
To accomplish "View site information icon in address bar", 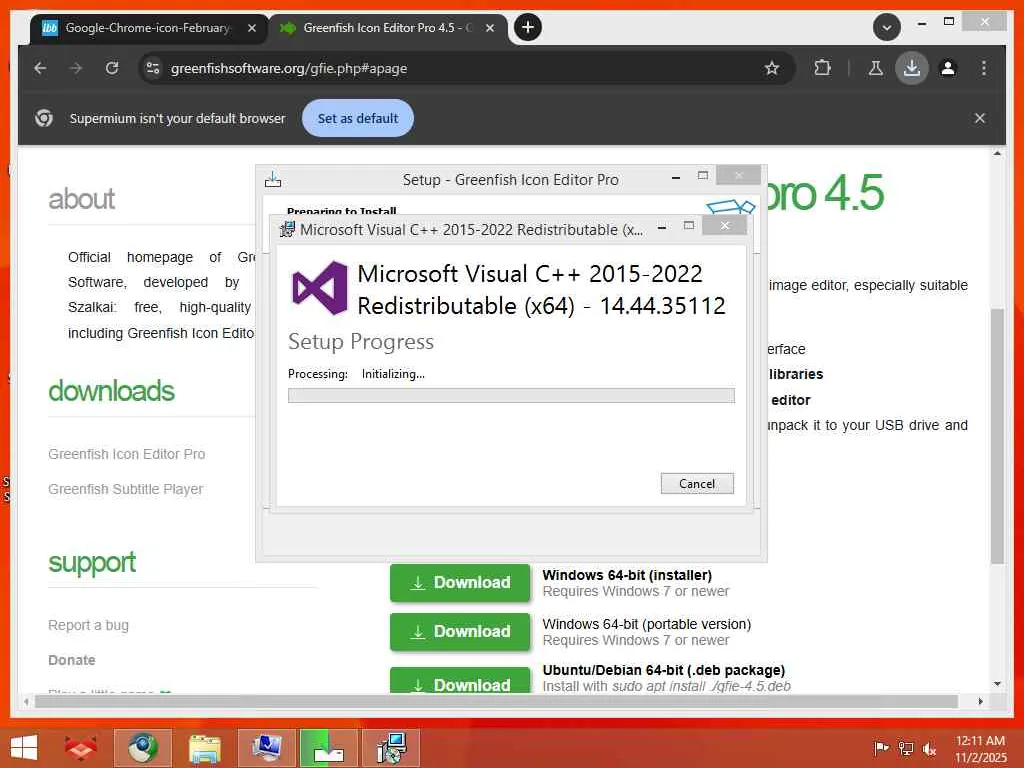I will [153, 68].
